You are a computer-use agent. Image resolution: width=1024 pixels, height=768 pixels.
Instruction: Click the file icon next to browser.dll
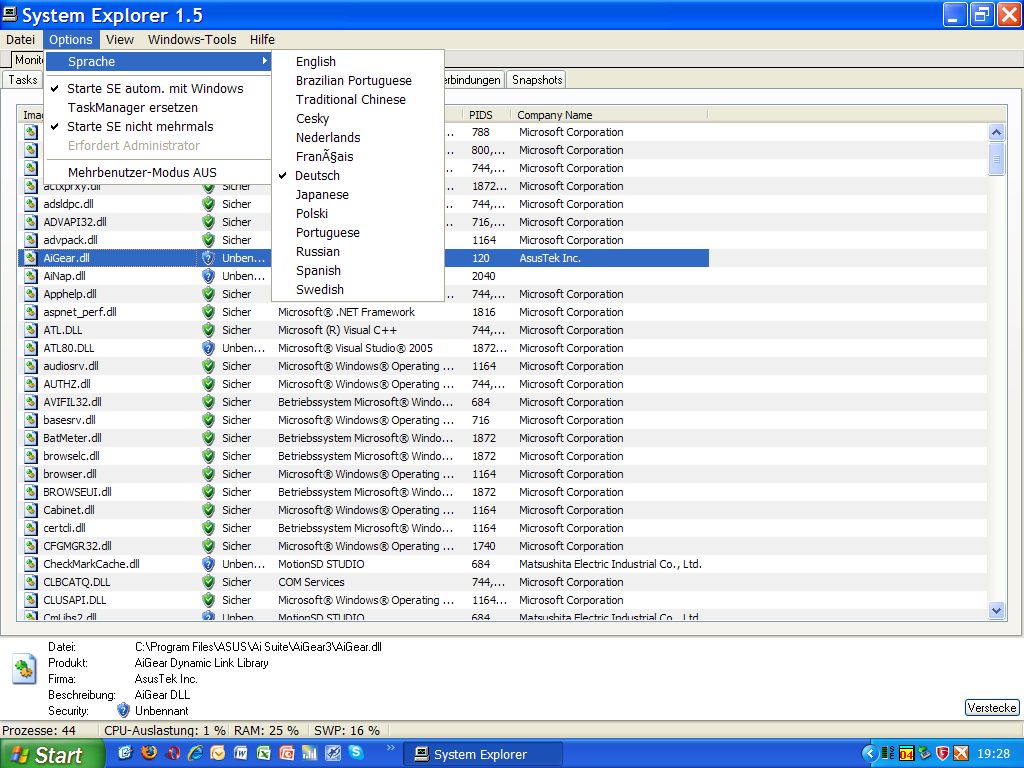(x=31, y=474)
